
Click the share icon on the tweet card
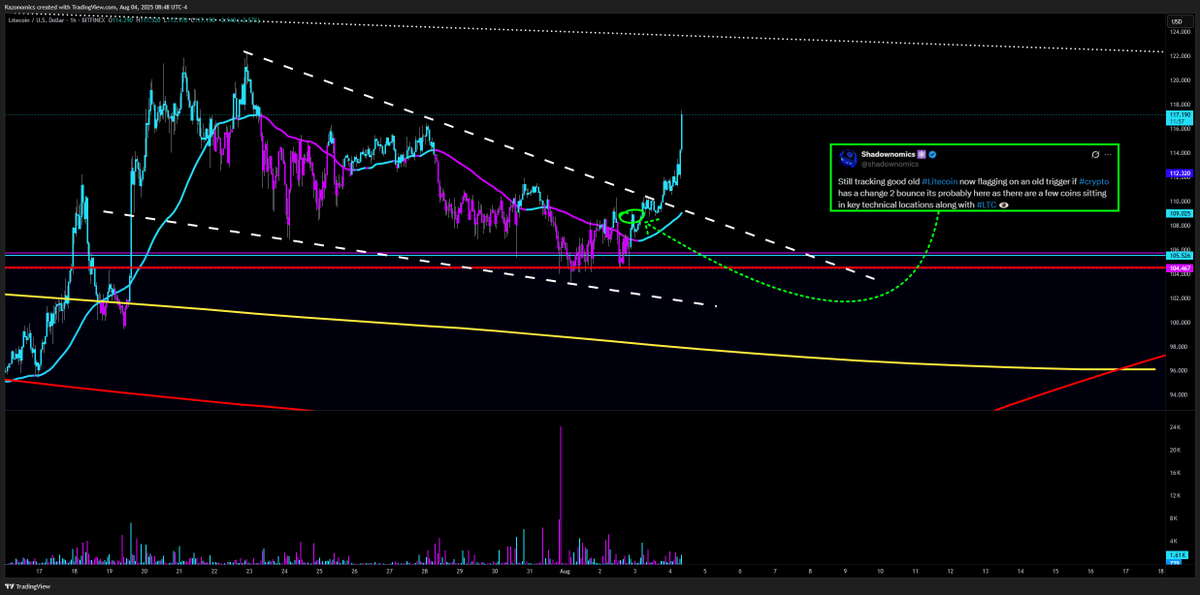pyautogui.click(x=1097, y=155)
